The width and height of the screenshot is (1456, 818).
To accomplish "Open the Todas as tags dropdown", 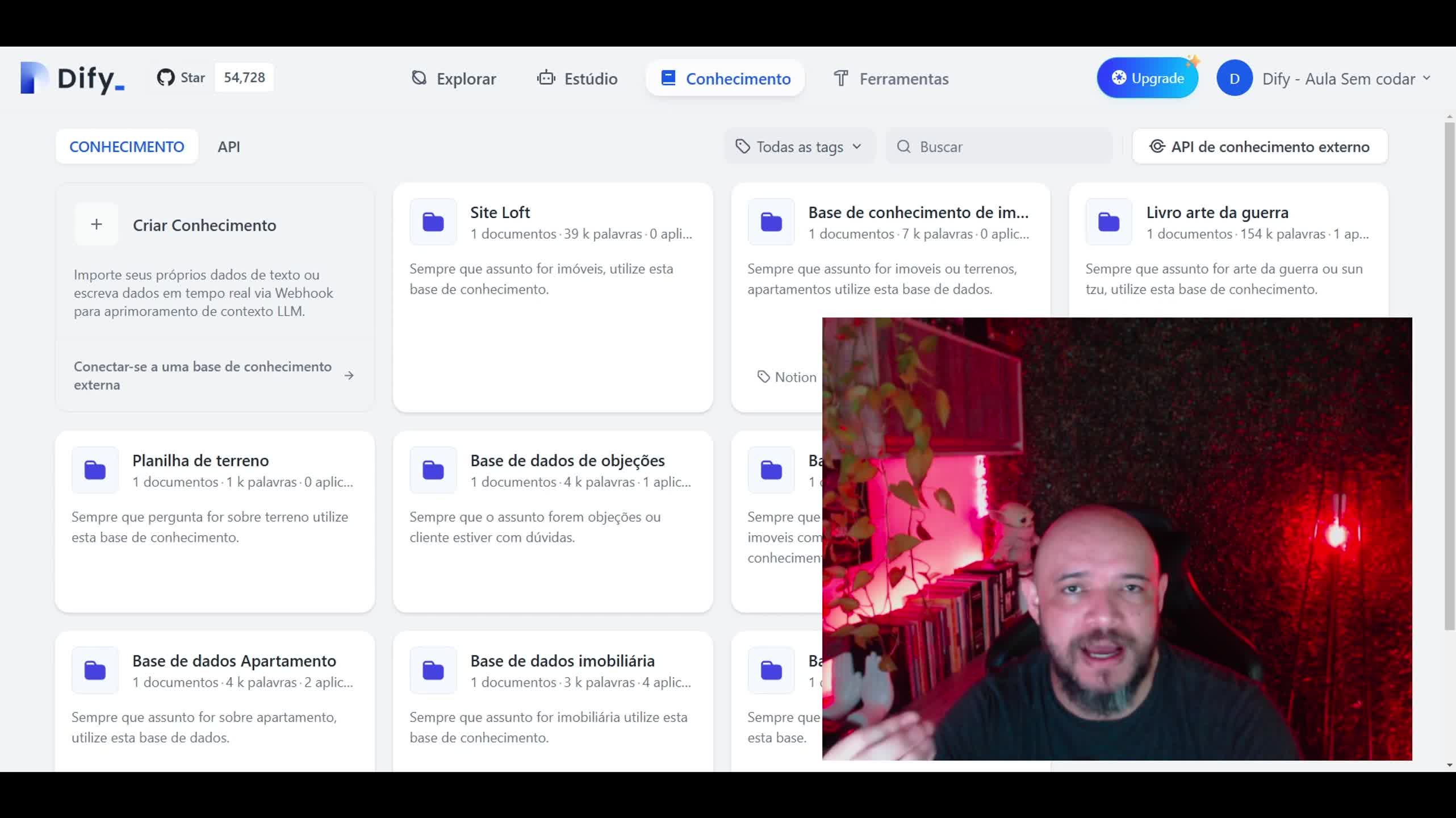I will 800,147.
